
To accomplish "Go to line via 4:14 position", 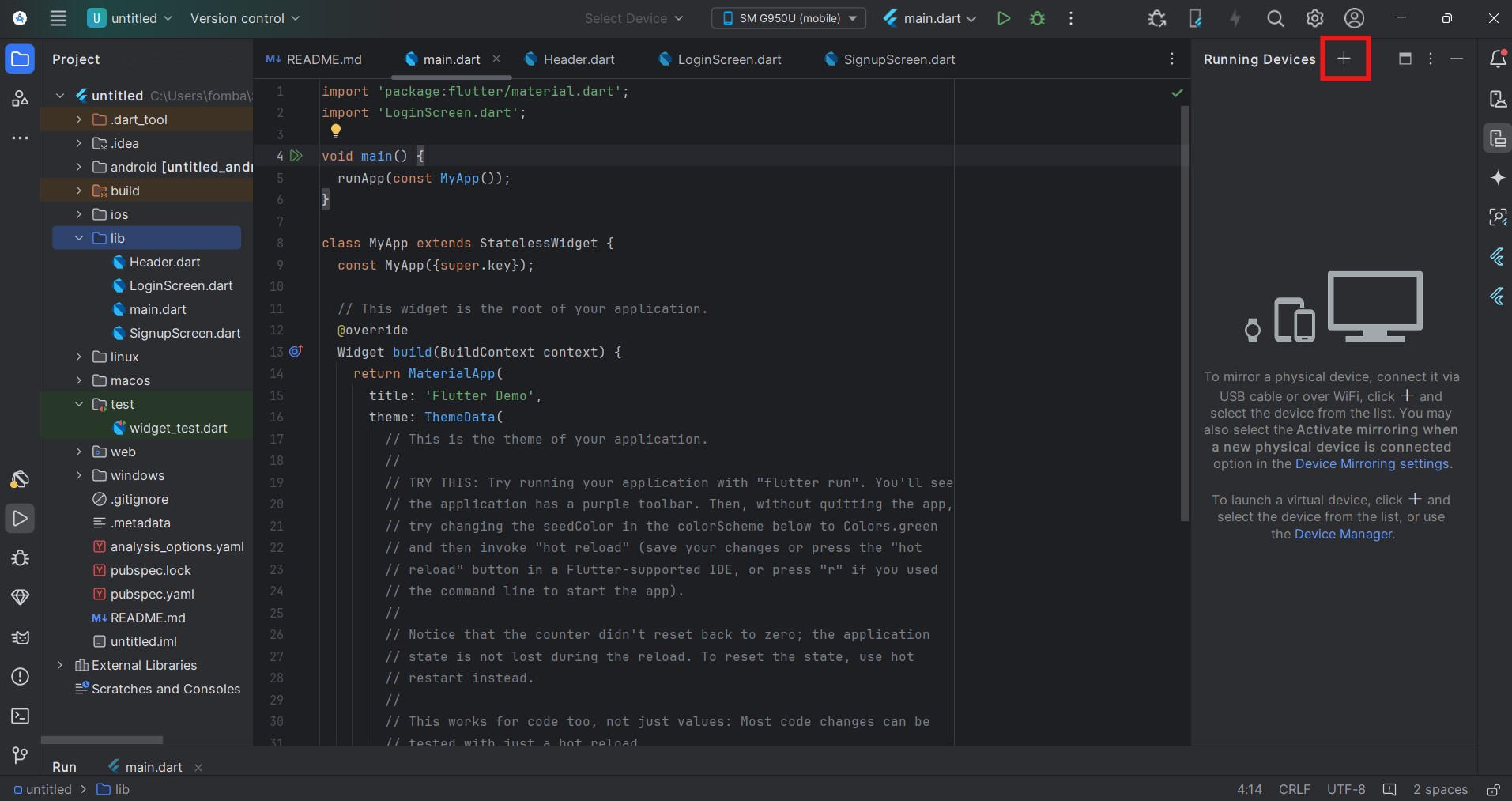I will point(1250,789).
